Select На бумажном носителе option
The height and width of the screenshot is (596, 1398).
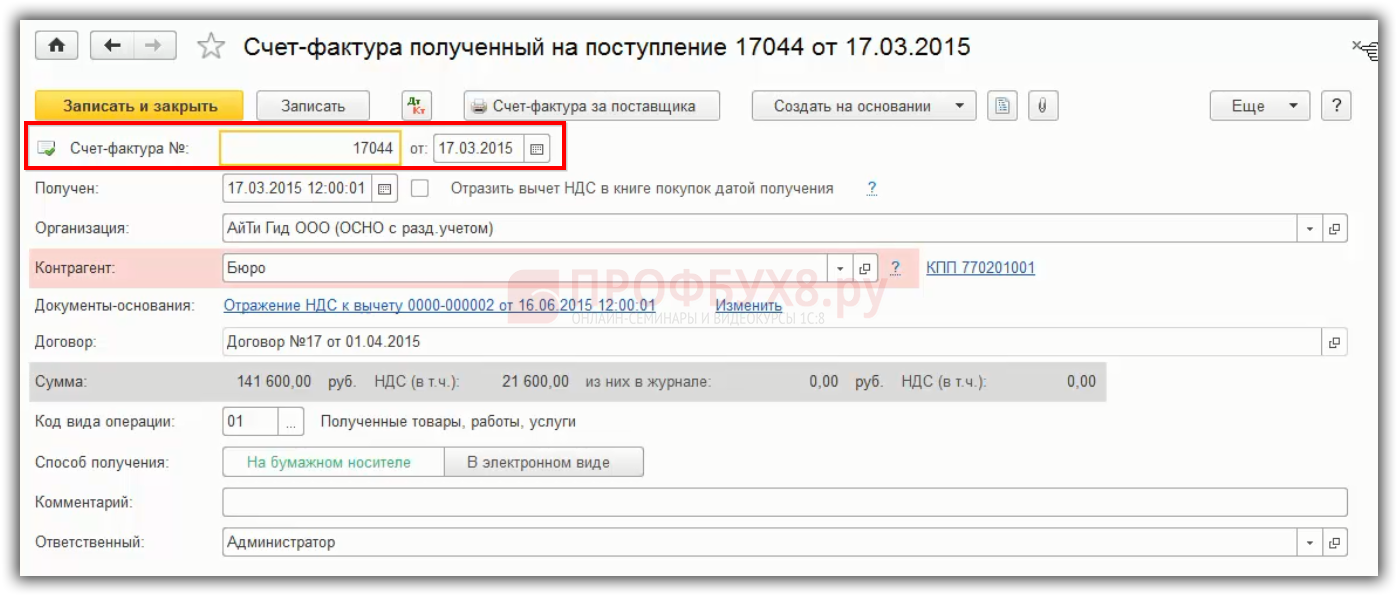pos(330,462)
